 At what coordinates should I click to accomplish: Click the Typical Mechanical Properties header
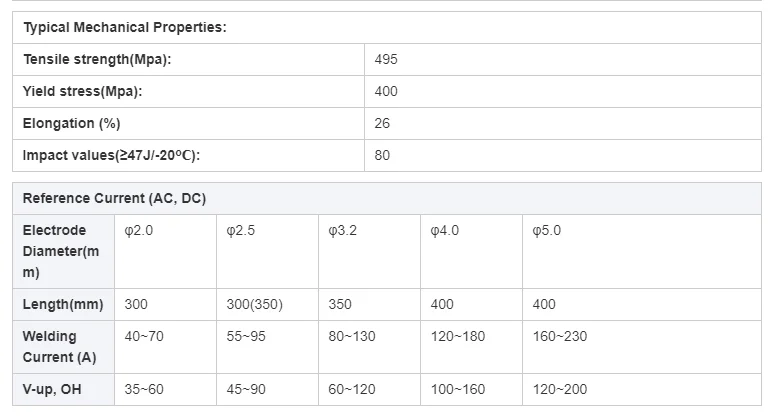point(125,27)
